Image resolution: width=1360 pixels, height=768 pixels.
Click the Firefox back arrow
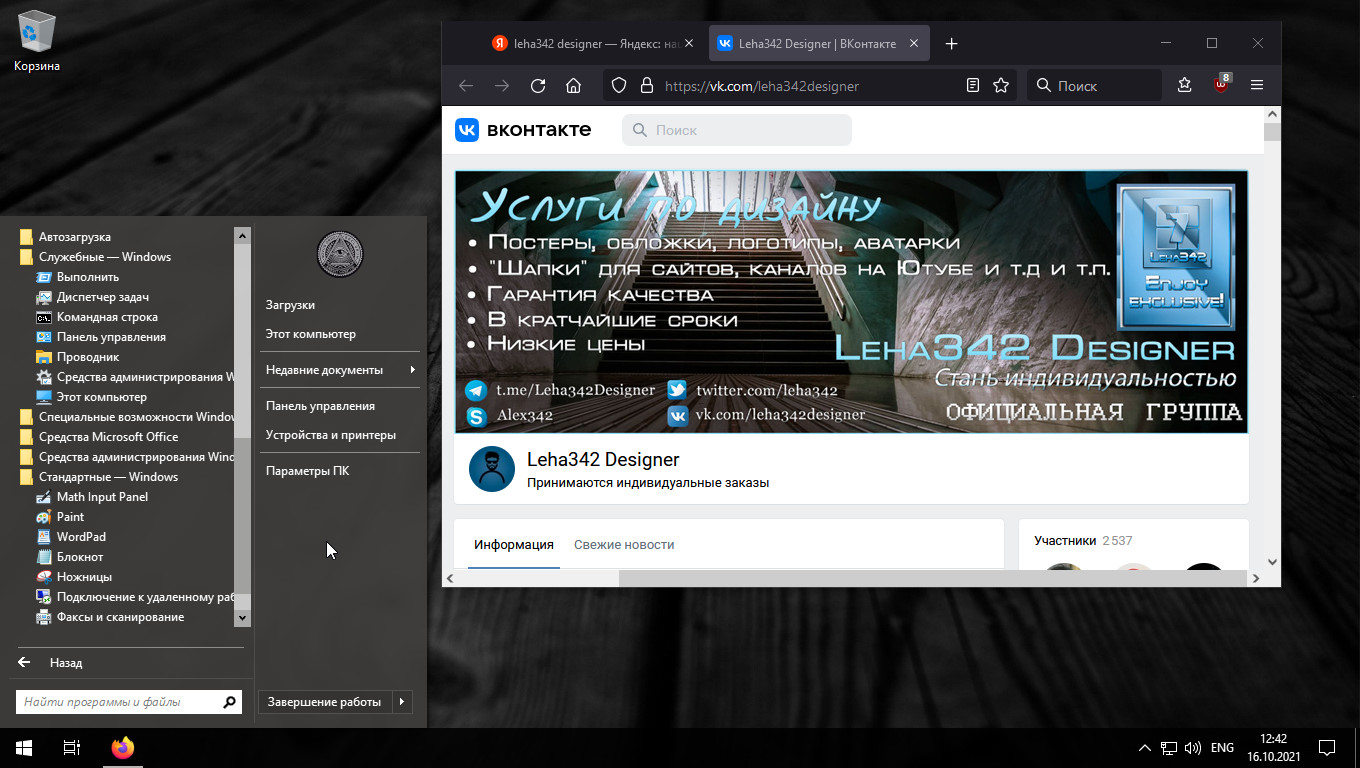tap(466, 86)
